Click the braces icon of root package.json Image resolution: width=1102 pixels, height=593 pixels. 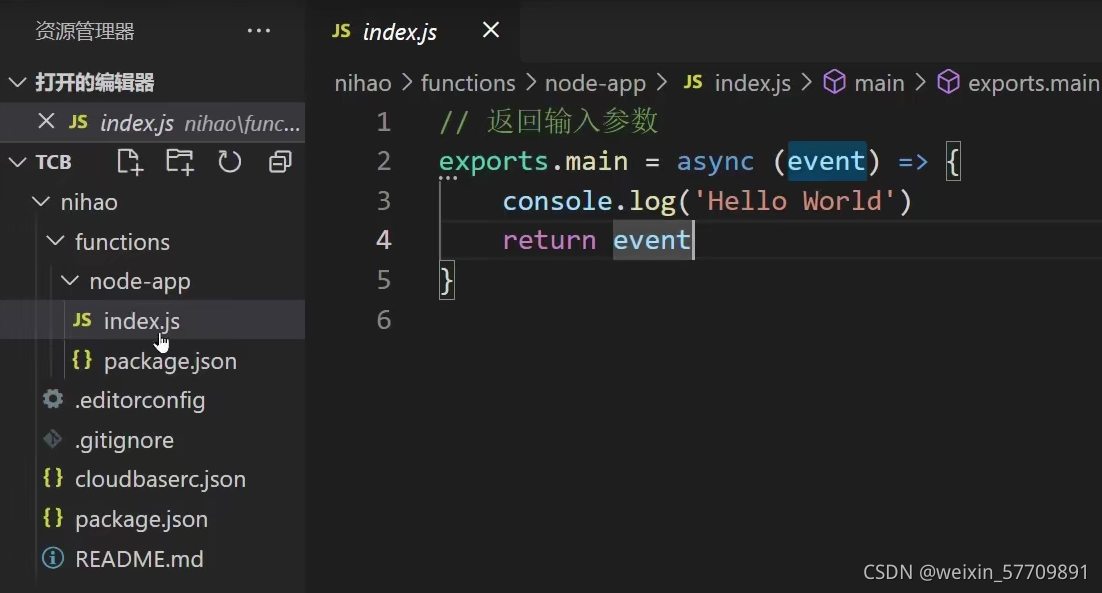pos(53,519)
